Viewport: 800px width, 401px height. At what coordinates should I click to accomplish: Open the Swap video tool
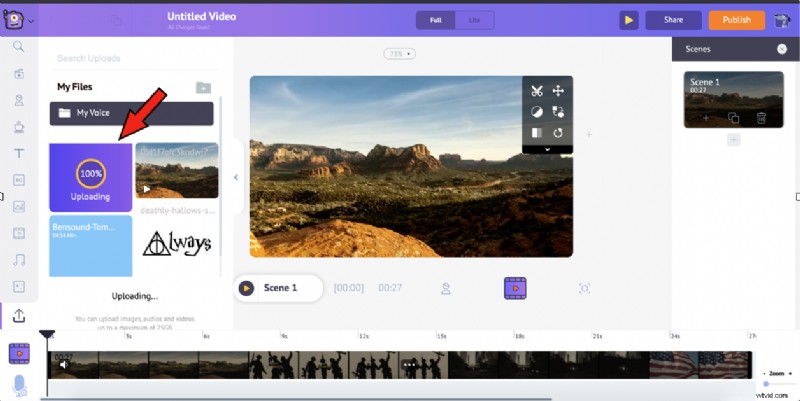point(558,112)
